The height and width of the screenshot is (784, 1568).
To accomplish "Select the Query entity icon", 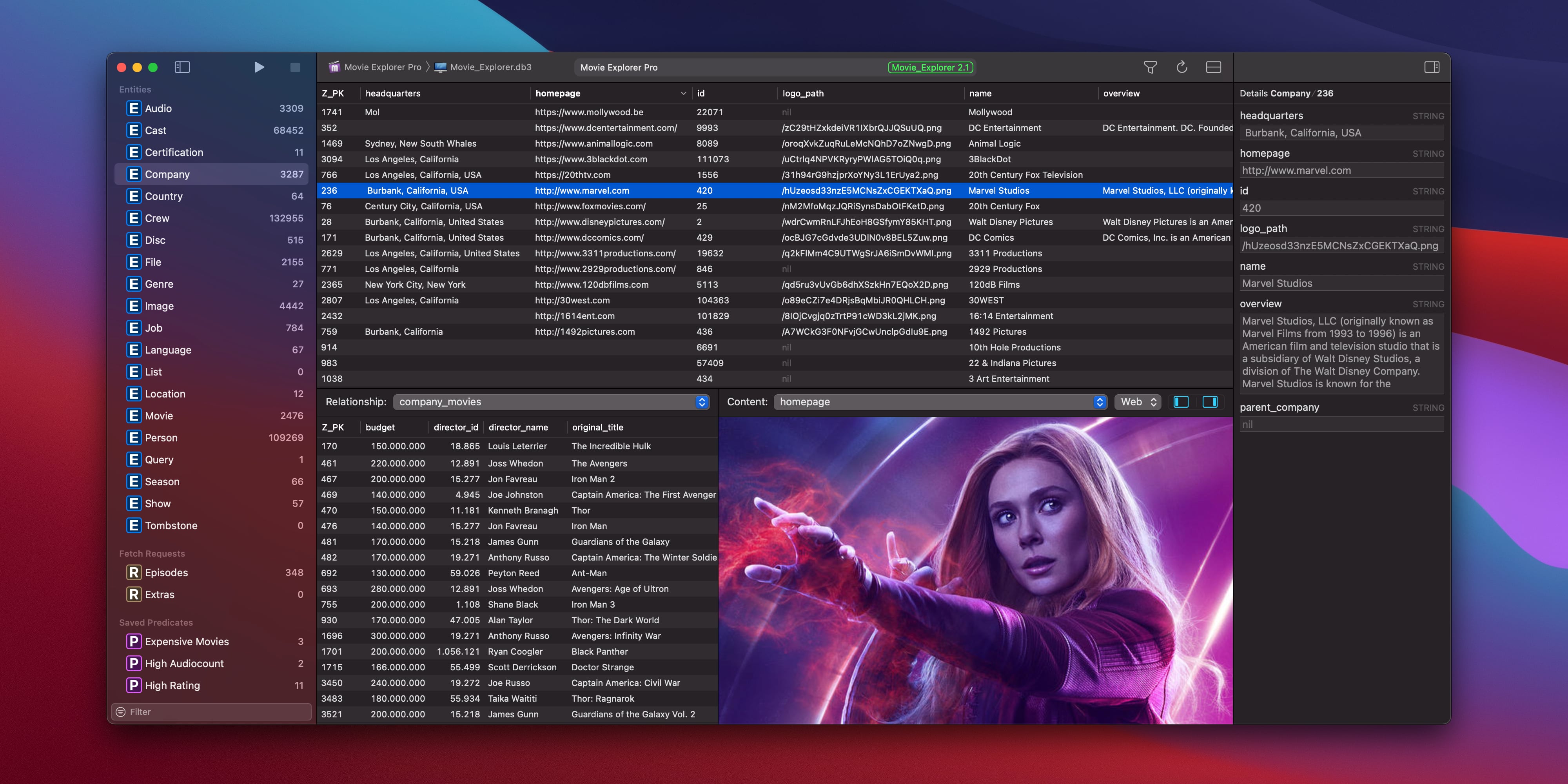I will pos(134,459).
